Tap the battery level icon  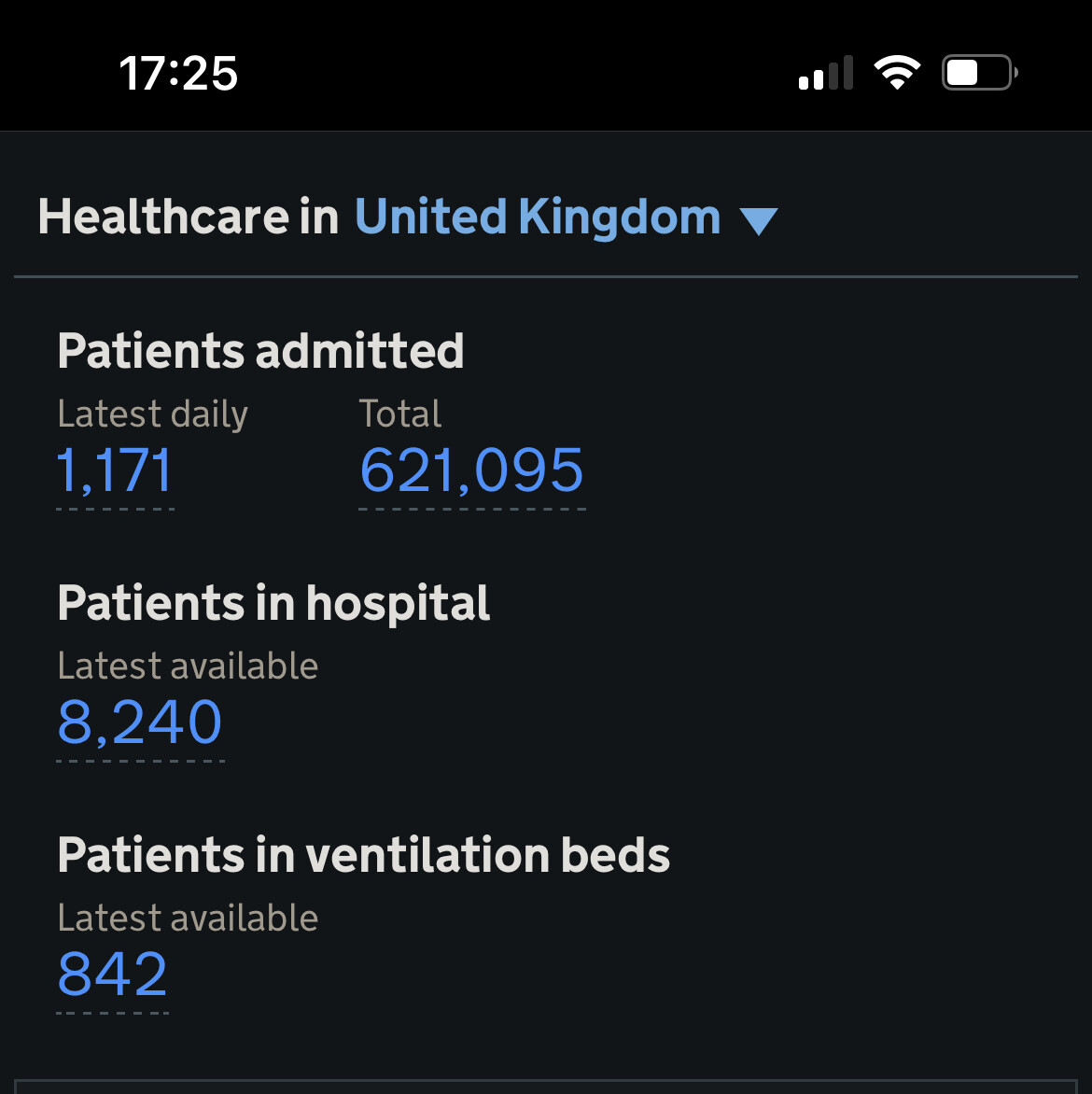[x=978, y=73]
